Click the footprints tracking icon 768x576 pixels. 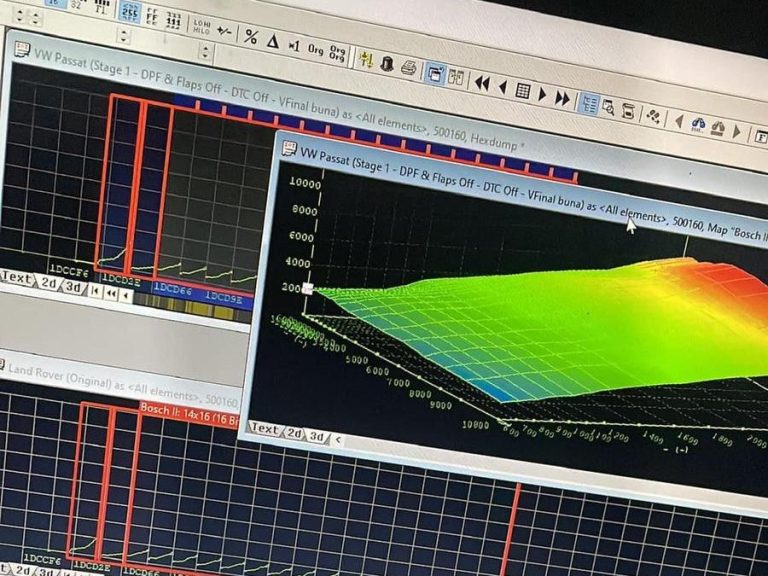point(654,116)
